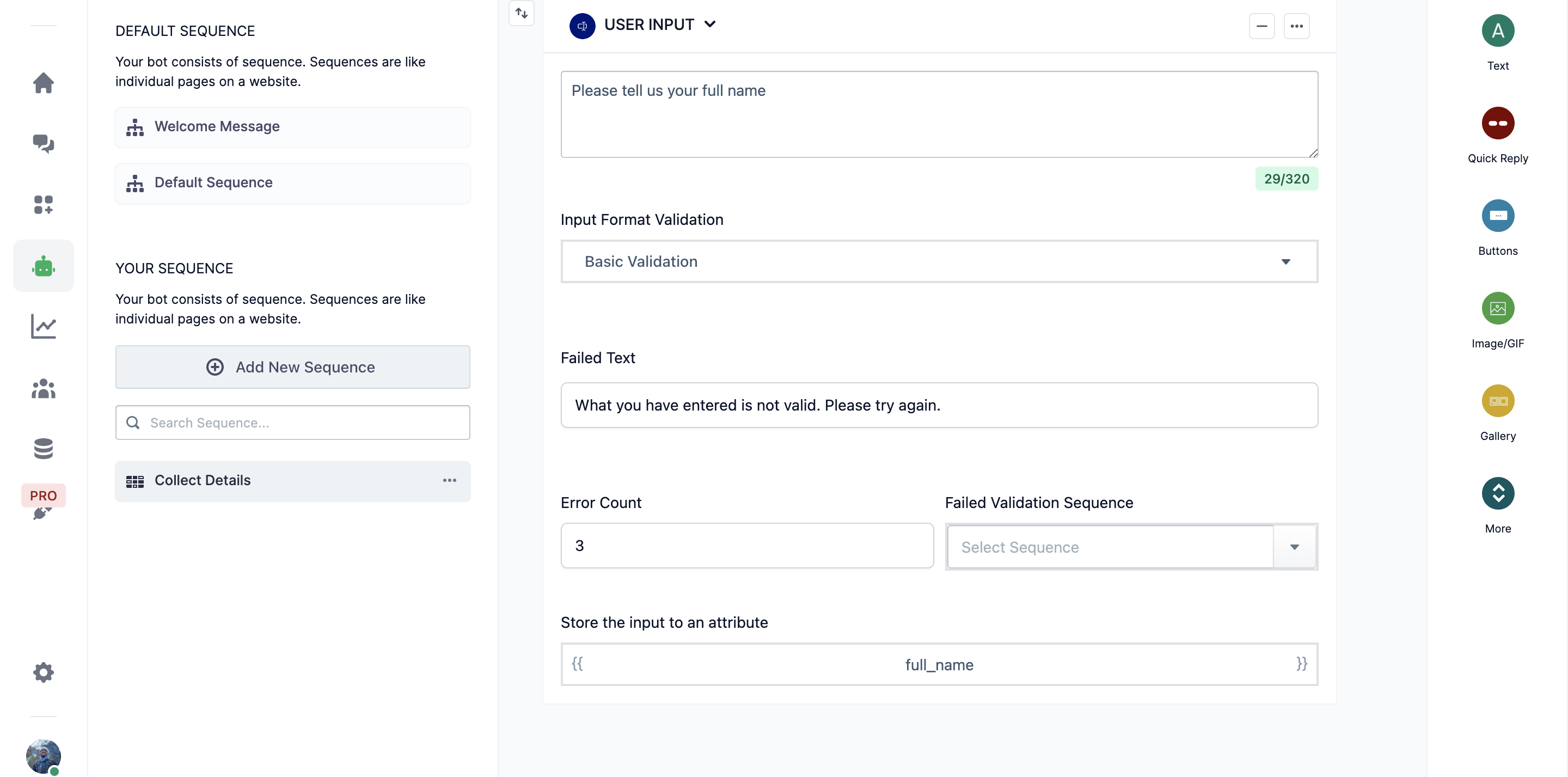Collapse the User Input card
The height and width of the screenshot is (777, 1568).
pyautogui.click(x=1261, y=26)
